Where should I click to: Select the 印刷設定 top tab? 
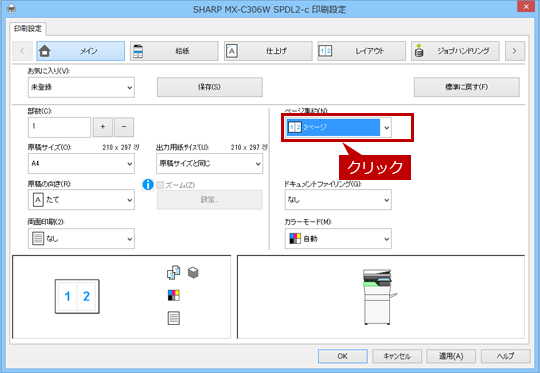click(28, 29)
